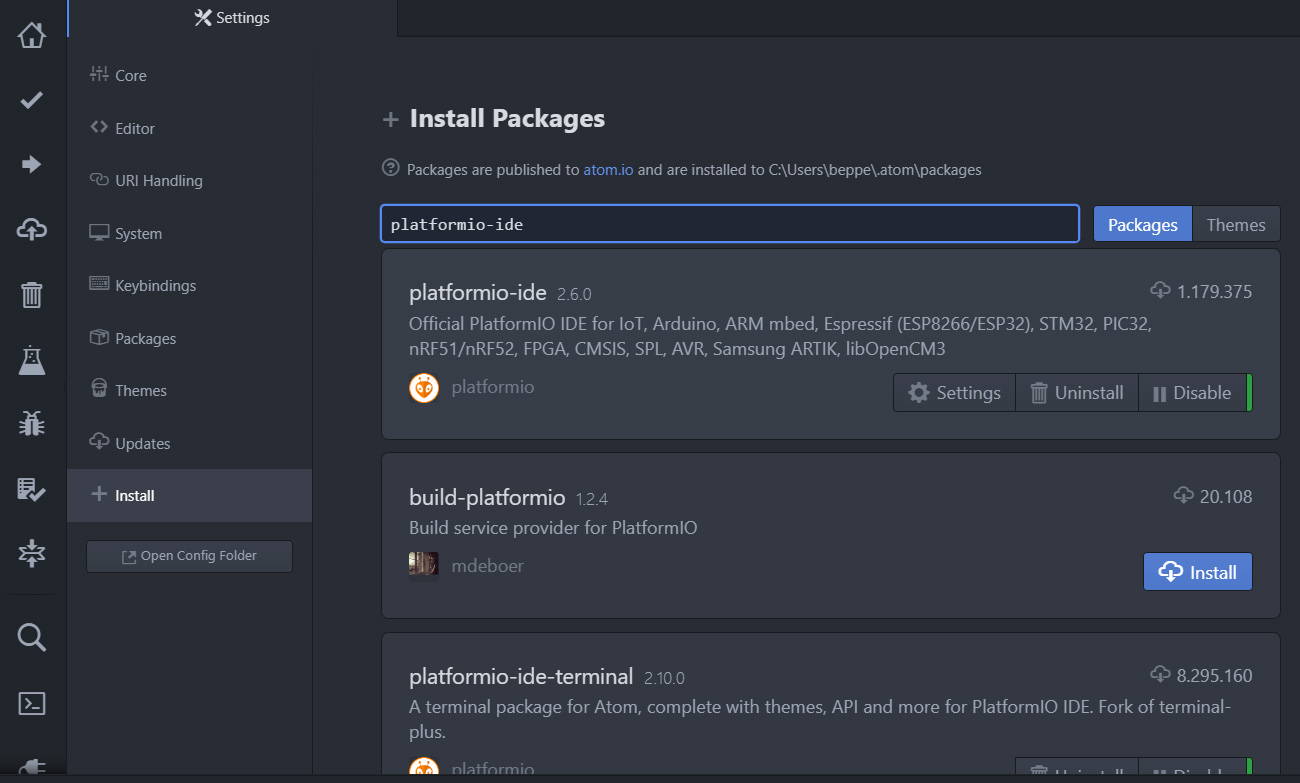This screenshot has height=783, width=1300.
Task: Select the Install section in sidebar
Action: point(189,495)
